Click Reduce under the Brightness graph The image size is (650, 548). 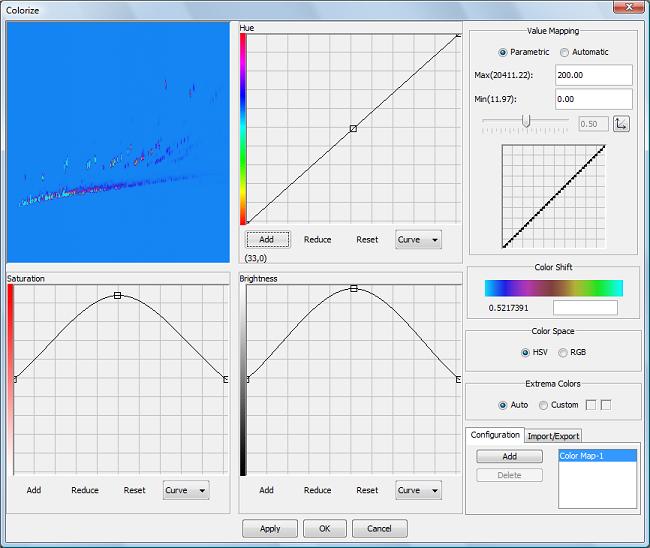[318, 490]
